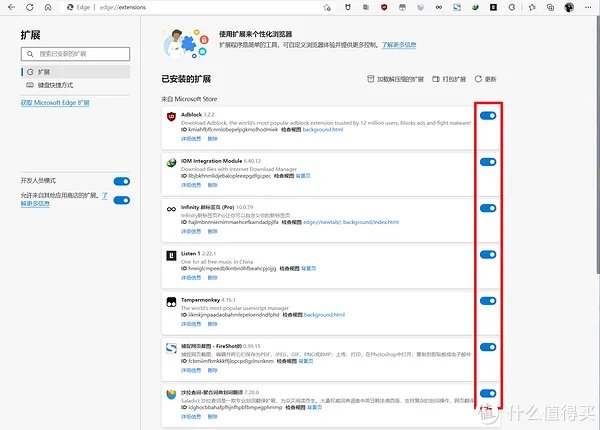The height and width of the screenshot is (430, 600).
Task: Open the 获取 Microsoft Edge 扩展 link
Action: 55,103
